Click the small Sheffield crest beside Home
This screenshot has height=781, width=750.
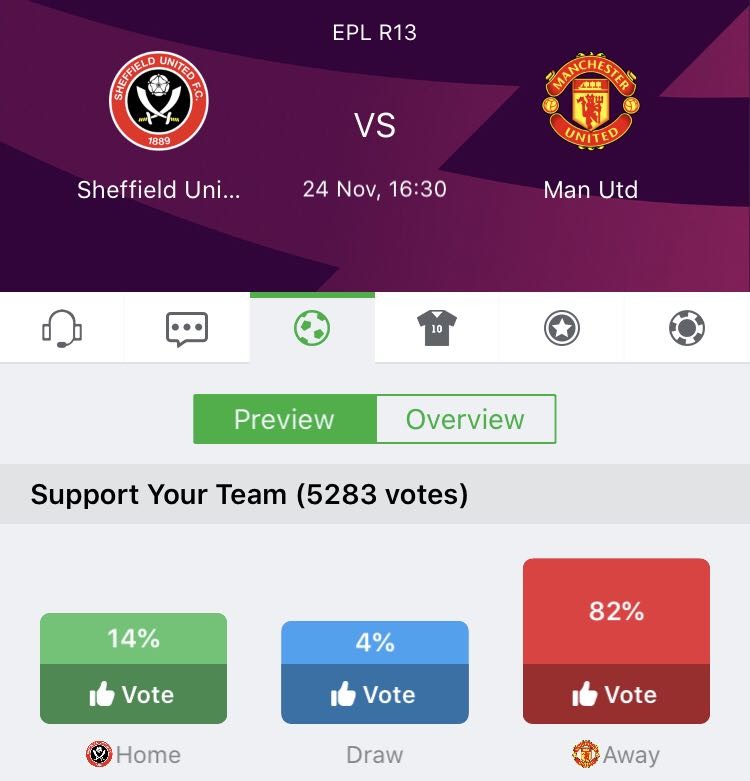click(99, 754)
